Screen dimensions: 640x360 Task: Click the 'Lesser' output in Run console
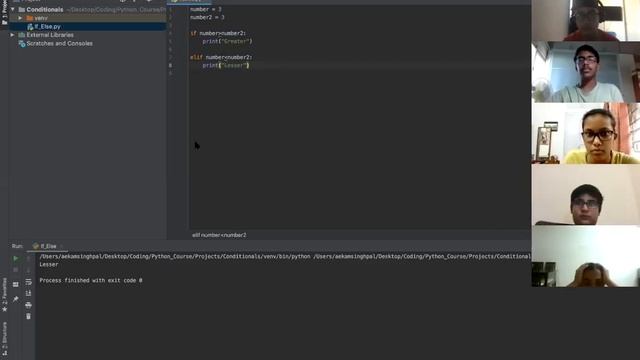pyautogui.click(x=49, y=264)
